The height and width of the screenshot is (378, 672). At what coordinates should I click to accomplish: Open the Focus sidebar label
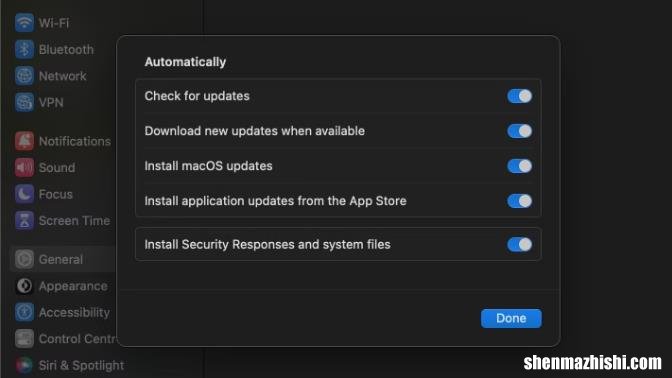[56, 194]
